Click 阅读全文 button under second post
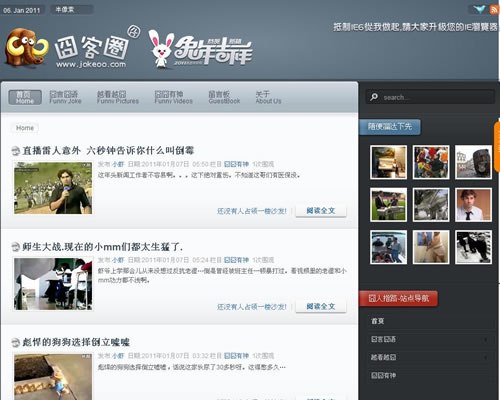The image size is (500, 400). pos(321,306)
